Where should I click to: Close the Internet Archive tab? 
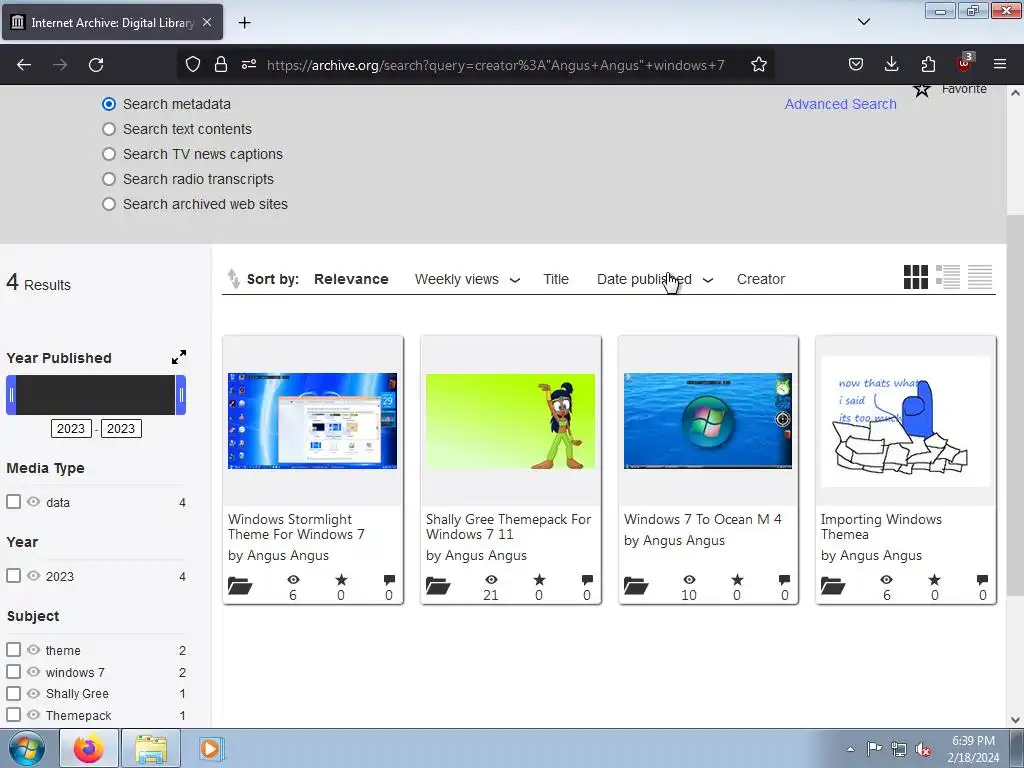click(x=207, y=22)
